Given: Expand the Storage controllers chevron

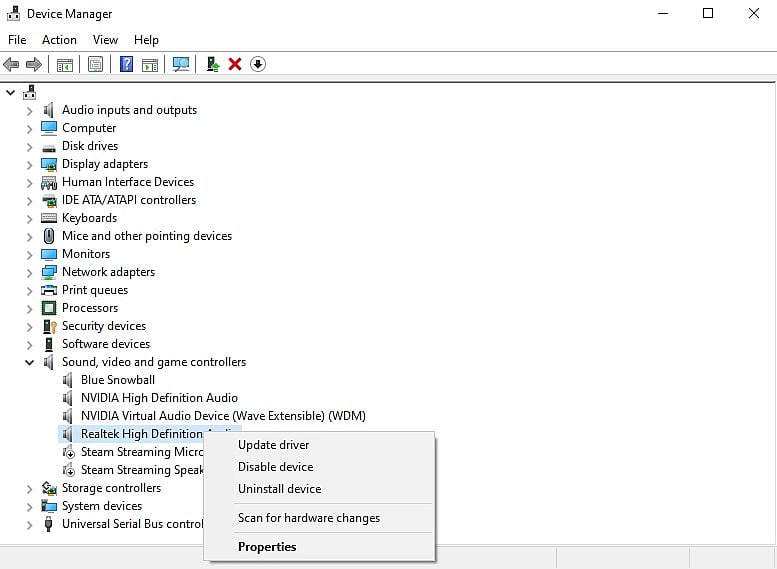Looking at the screenshot, I should (29, 489).
